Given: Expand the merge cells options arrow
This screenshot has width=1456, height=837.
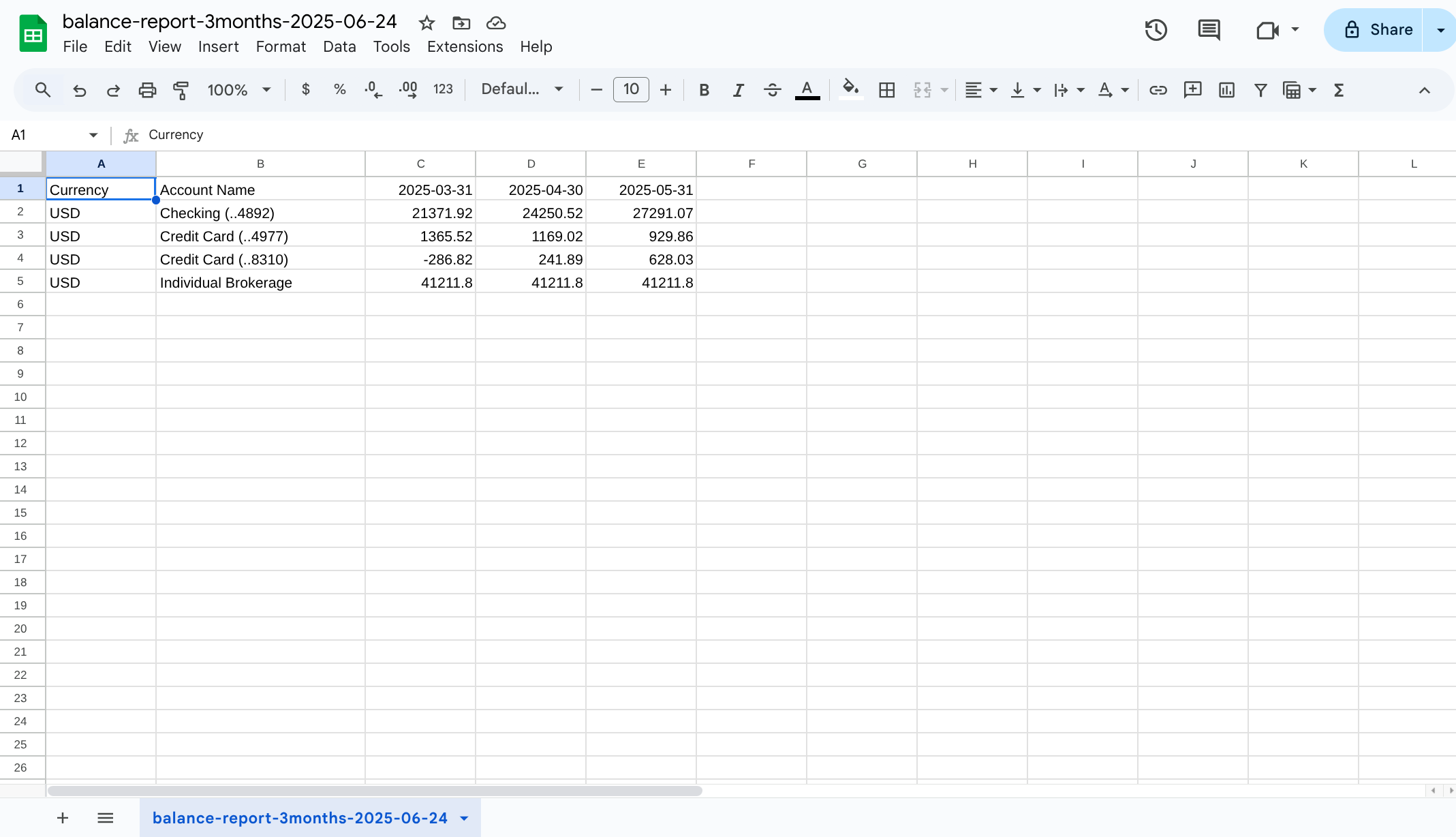Looking at the screenshot, I should point(944,90).
